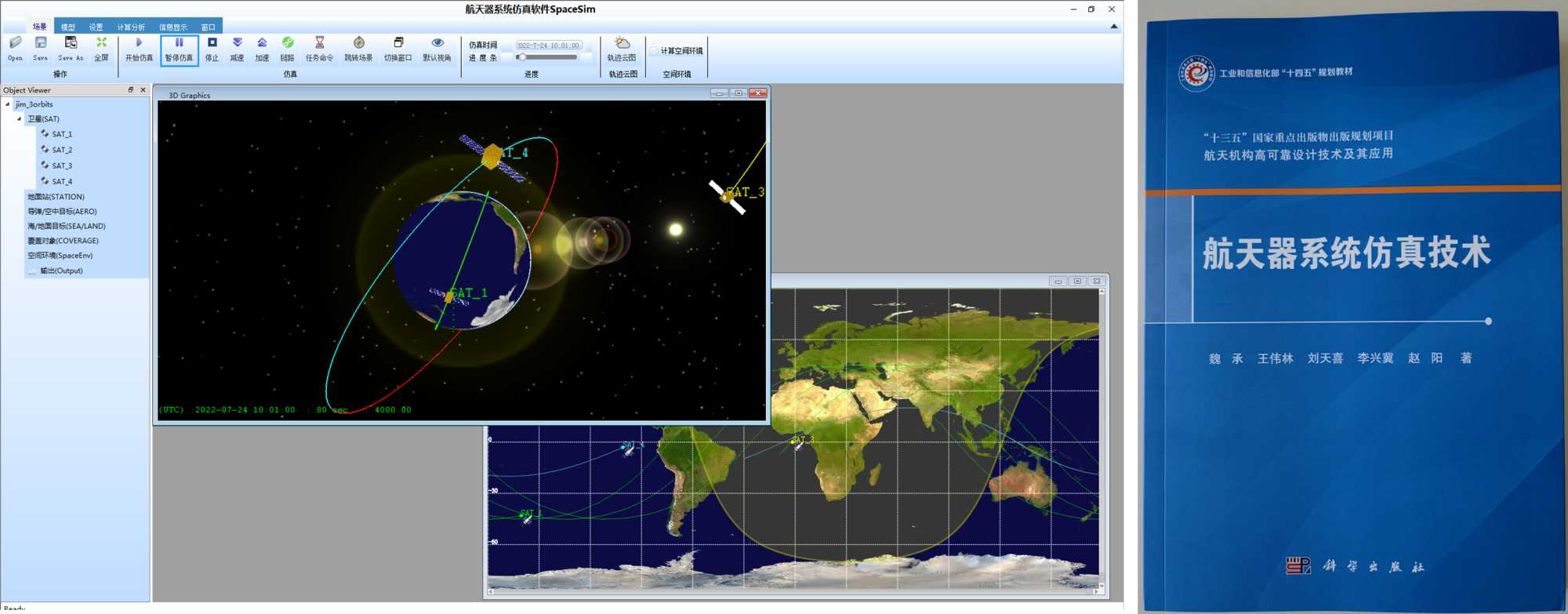Switch to the 信息显示 tab
This screenshot has width=1568, height=614.
(173, 27)
